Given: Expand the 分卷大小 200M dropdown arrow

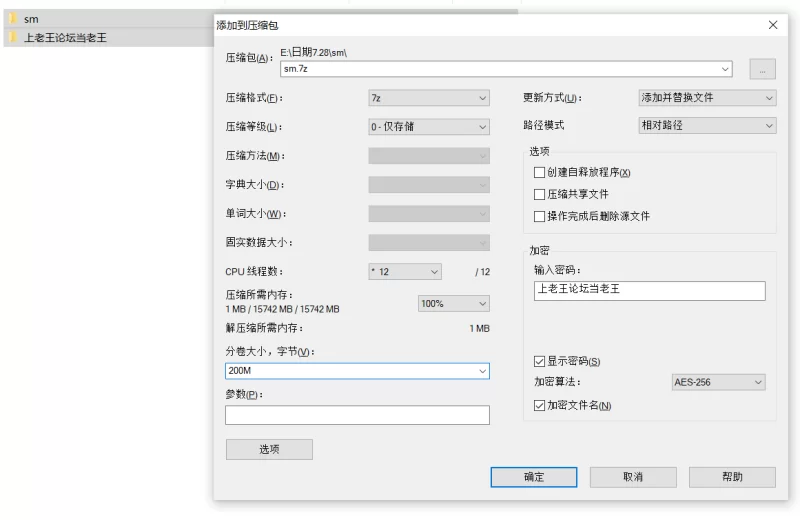Looking at the screenshot, I should pos(482,371).
